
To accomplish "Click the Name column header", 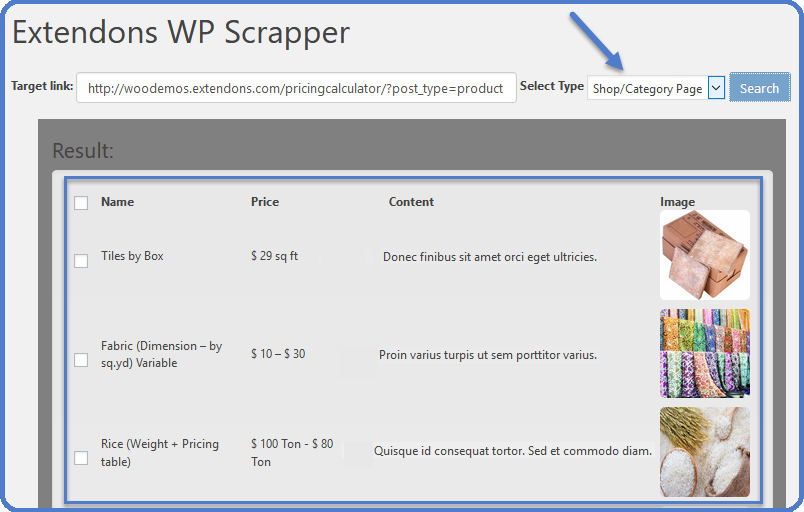I will pyautogui.click(x=117, y=202).
